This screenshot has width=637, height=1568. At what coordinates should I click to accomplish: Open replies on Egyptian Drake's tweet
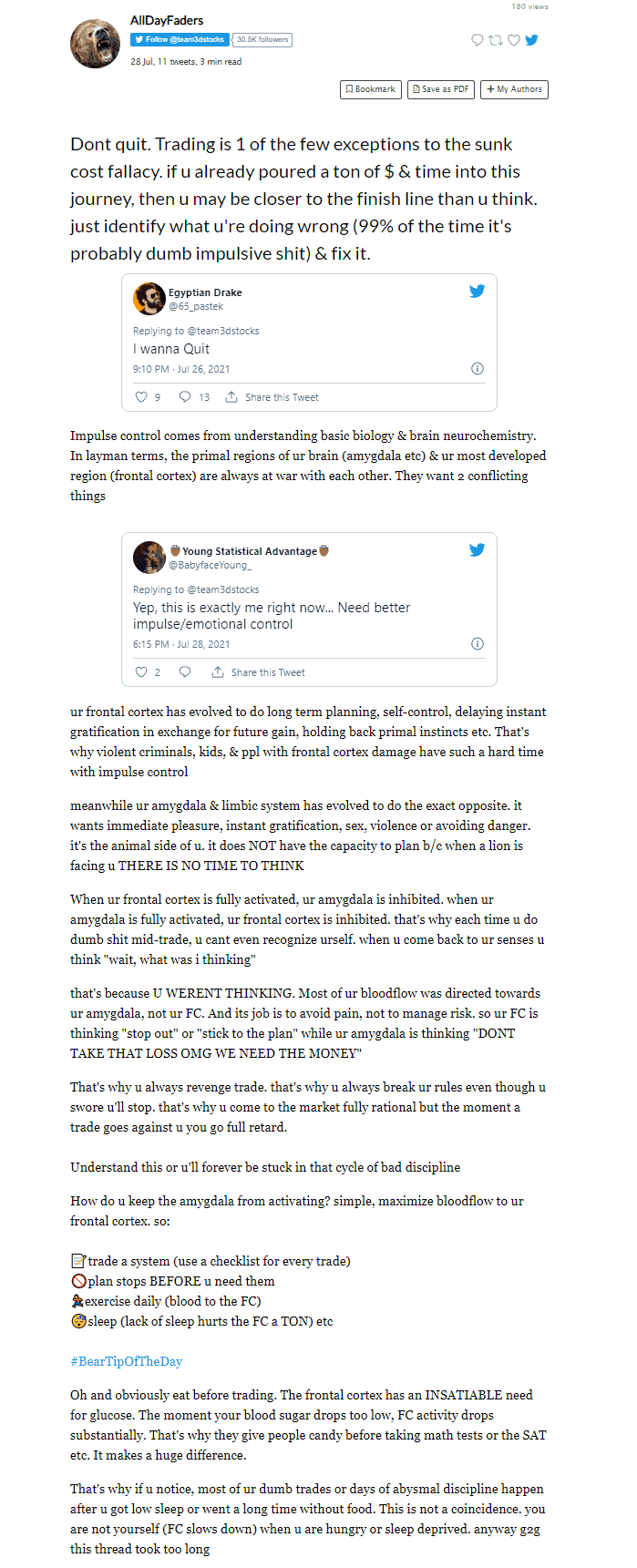[x=185, y=397]
